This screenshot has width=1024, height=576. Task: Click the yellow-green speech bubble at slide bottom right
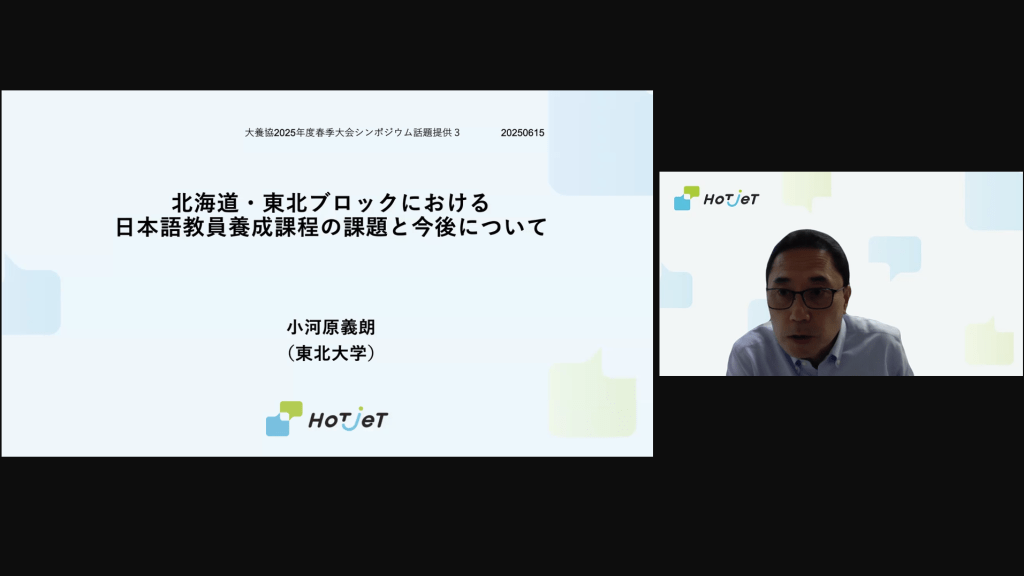click(593, 395)
